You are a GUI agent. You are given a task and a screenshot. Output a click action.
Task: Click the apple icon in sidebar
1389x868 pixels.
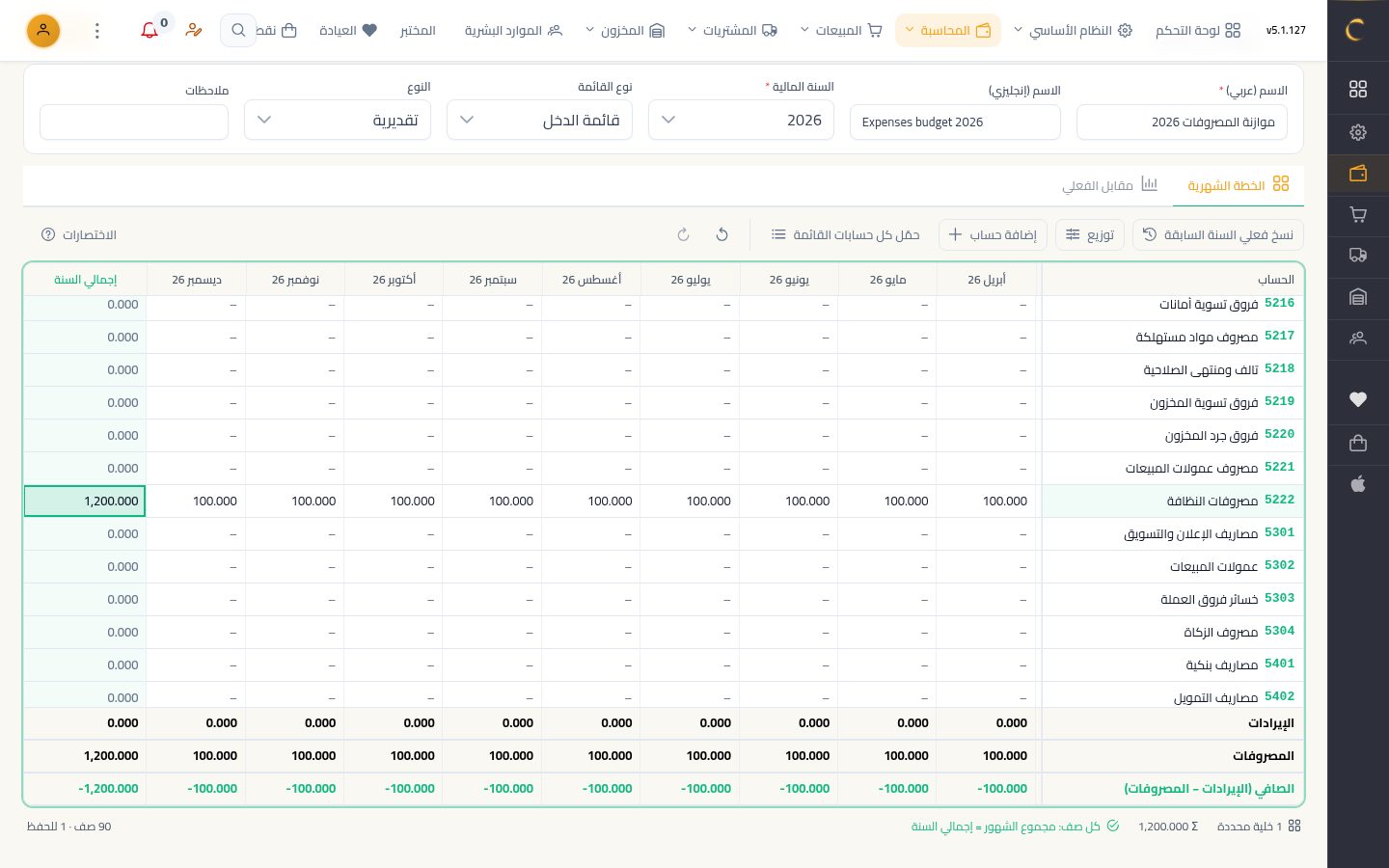[x=1358, y=484]
